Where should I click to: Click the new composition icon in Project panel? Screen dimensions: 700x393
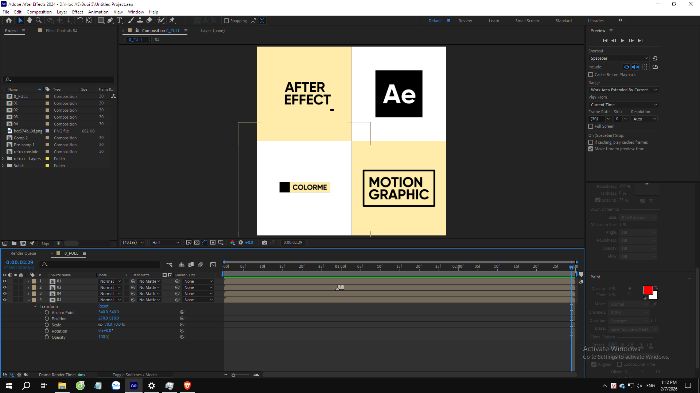point(23,243)
